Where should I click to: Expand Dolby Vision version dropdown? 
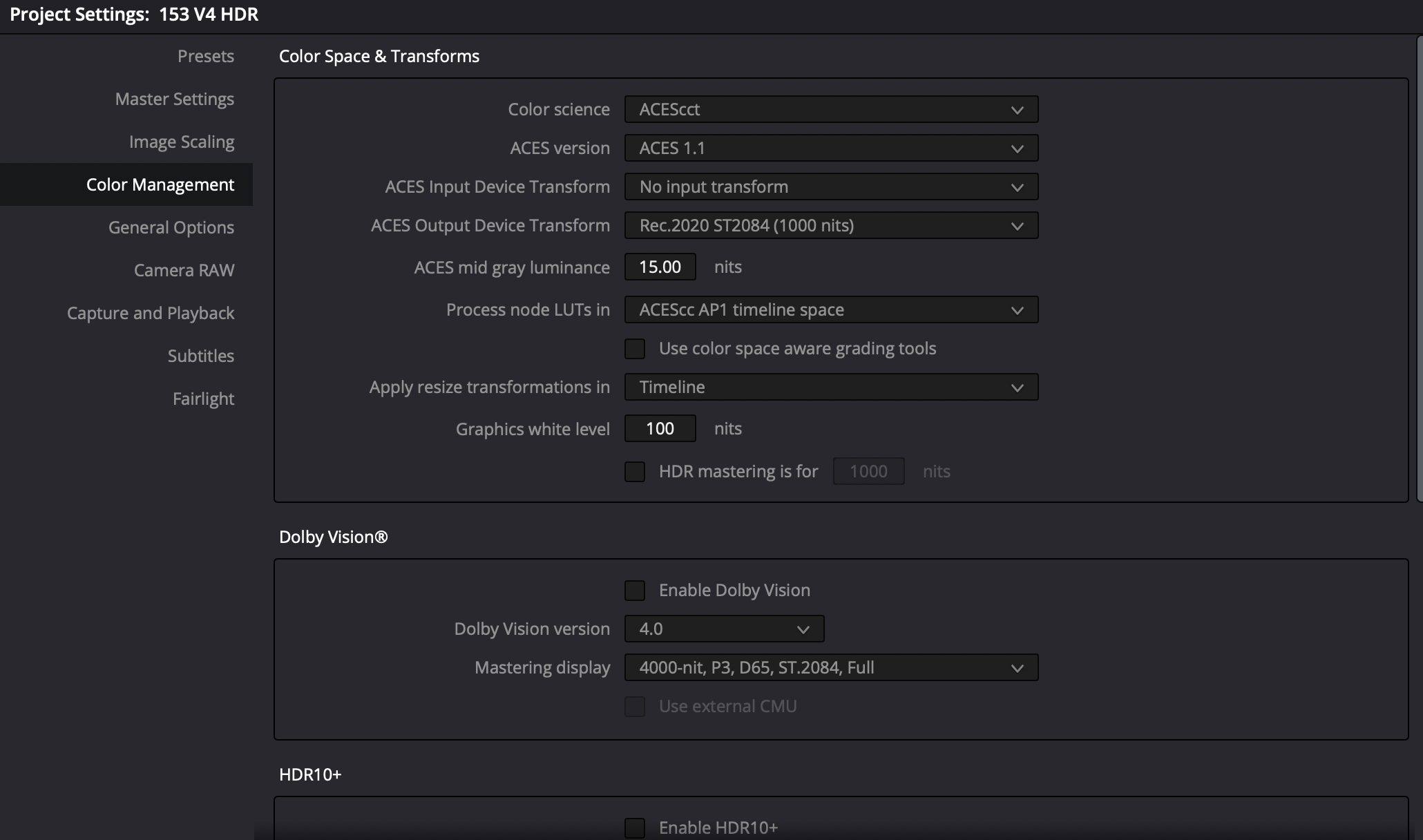[724, 629]
